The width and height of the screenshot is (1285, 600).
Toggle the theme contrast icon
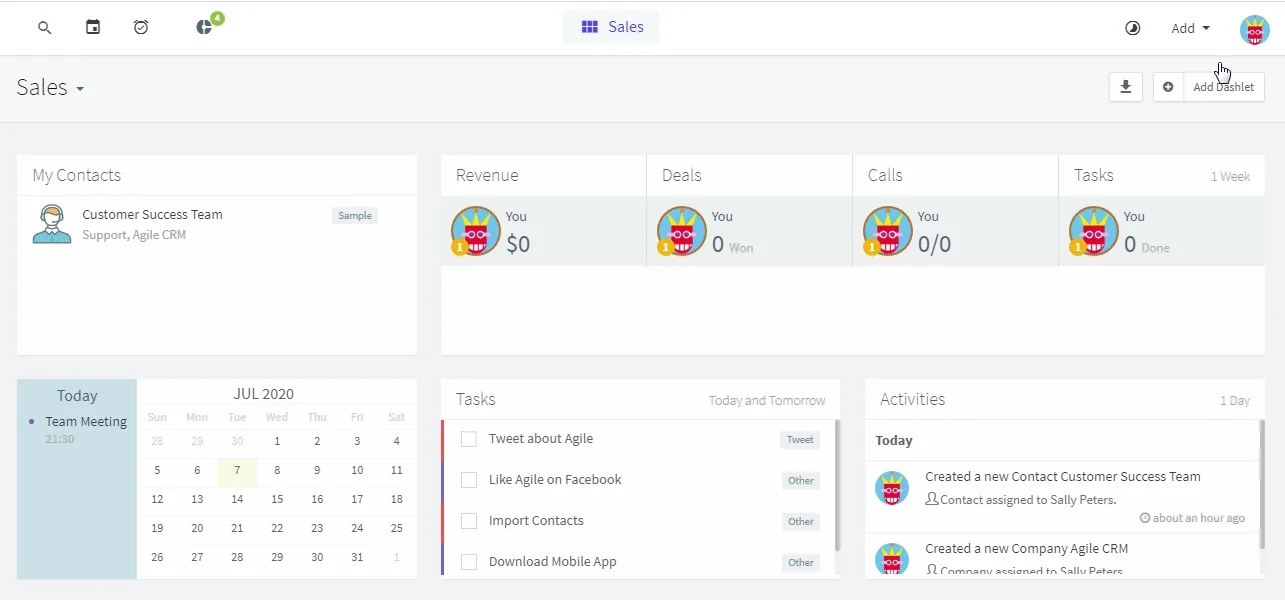tap(1132, 28)
